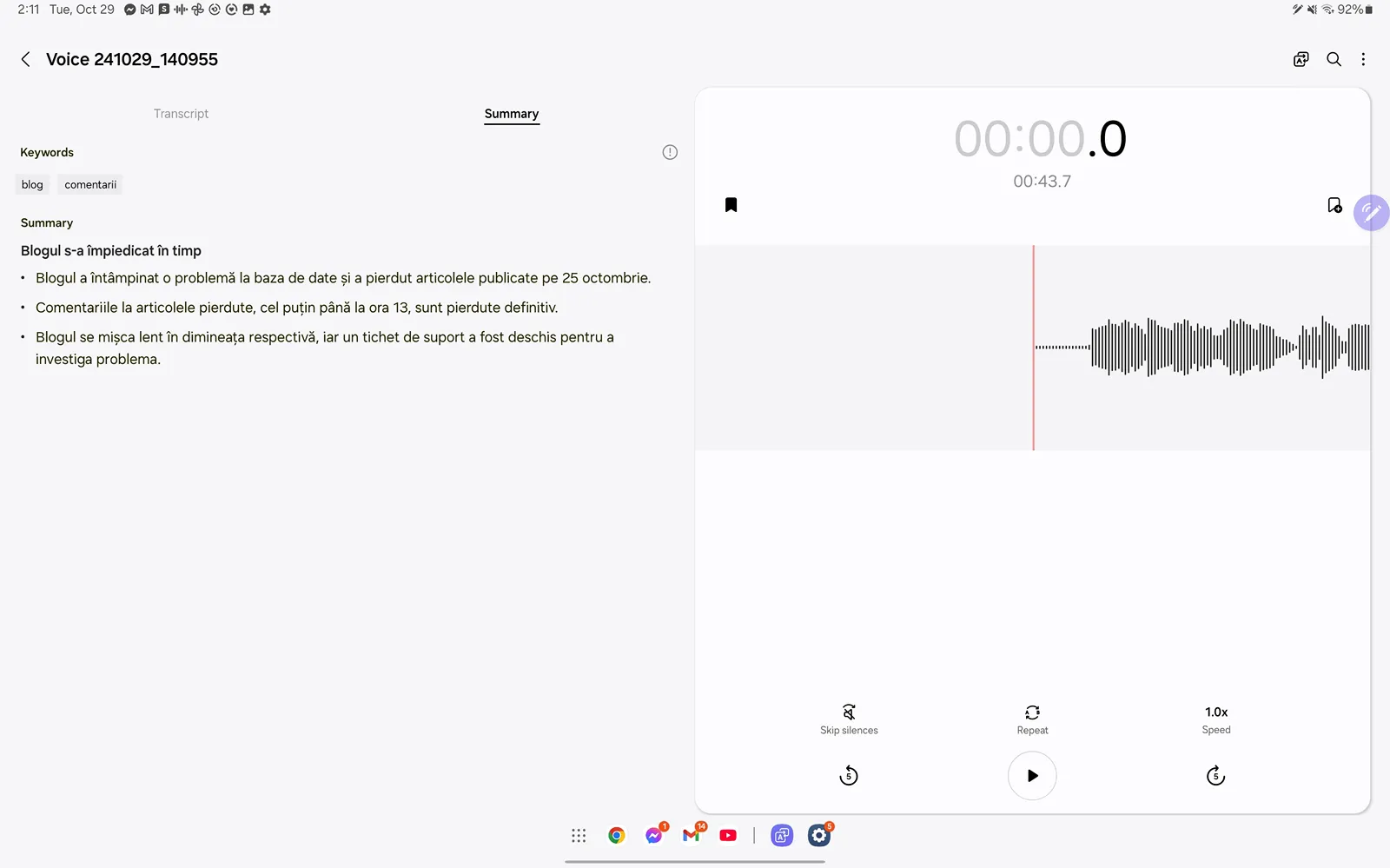Tap the "blog" keyword chip
Screen dimensions: 1390x868
click(x=32, y=184)
